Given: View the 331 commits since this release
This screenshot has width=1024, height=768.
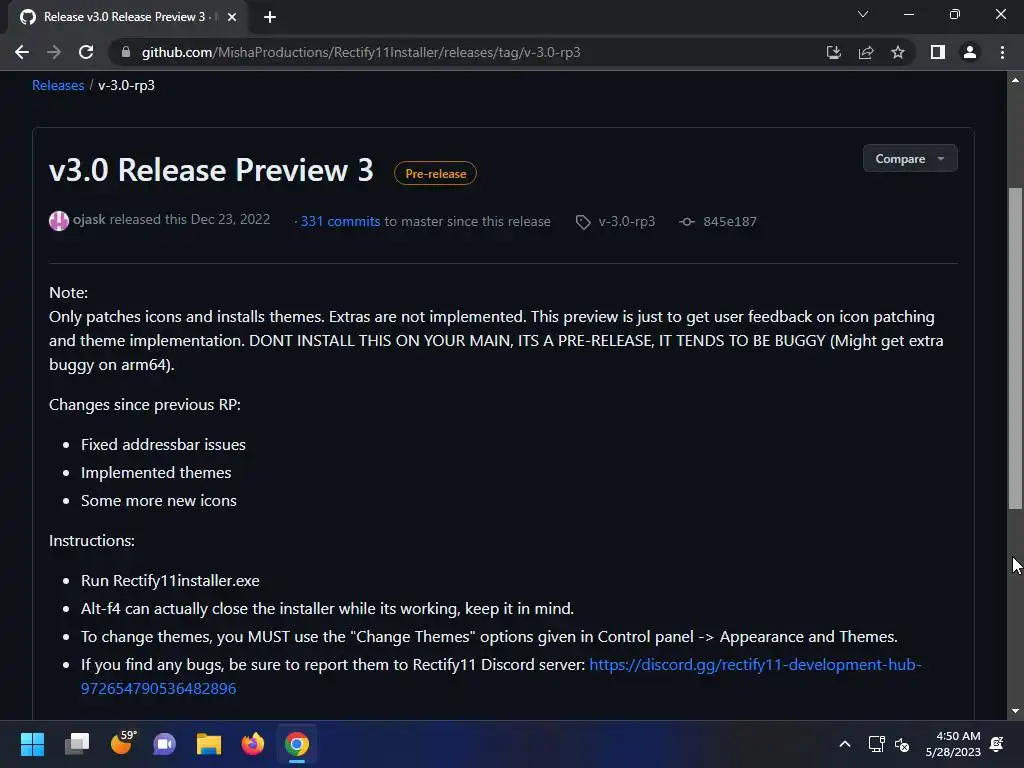Looking at the screenshot, I should (x=340, y=221).
